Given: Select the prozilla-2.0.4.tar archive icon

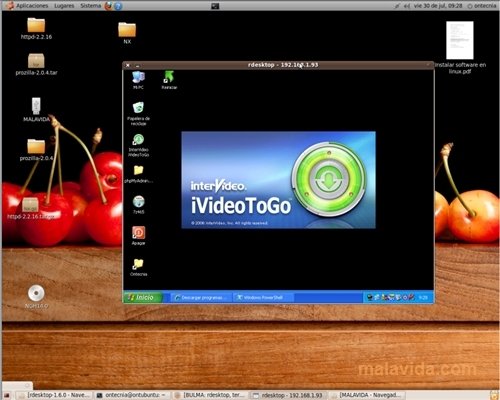Looking at the screenshot, I should [36, 64].
